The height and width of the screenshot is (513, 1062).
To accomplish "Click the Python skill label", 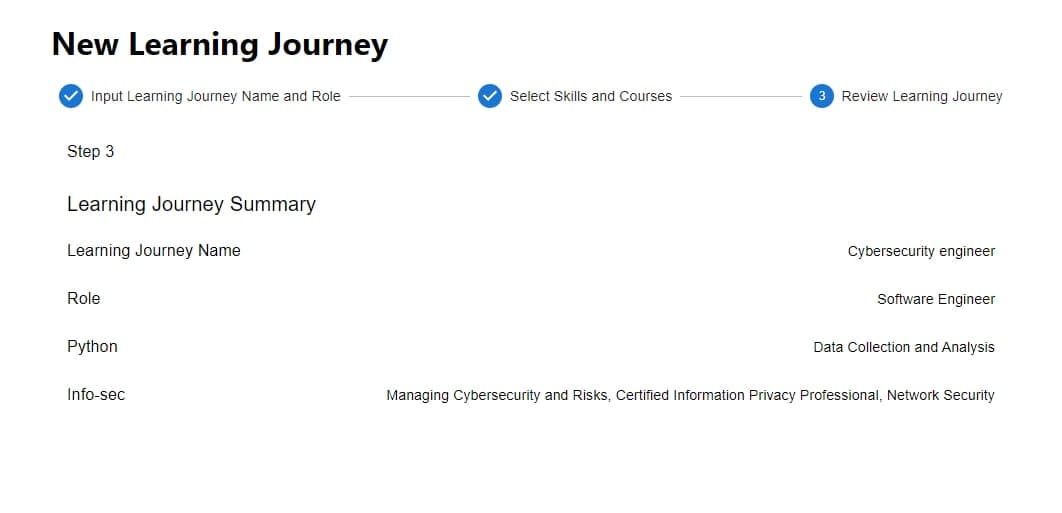I will [x=92, y=346].
